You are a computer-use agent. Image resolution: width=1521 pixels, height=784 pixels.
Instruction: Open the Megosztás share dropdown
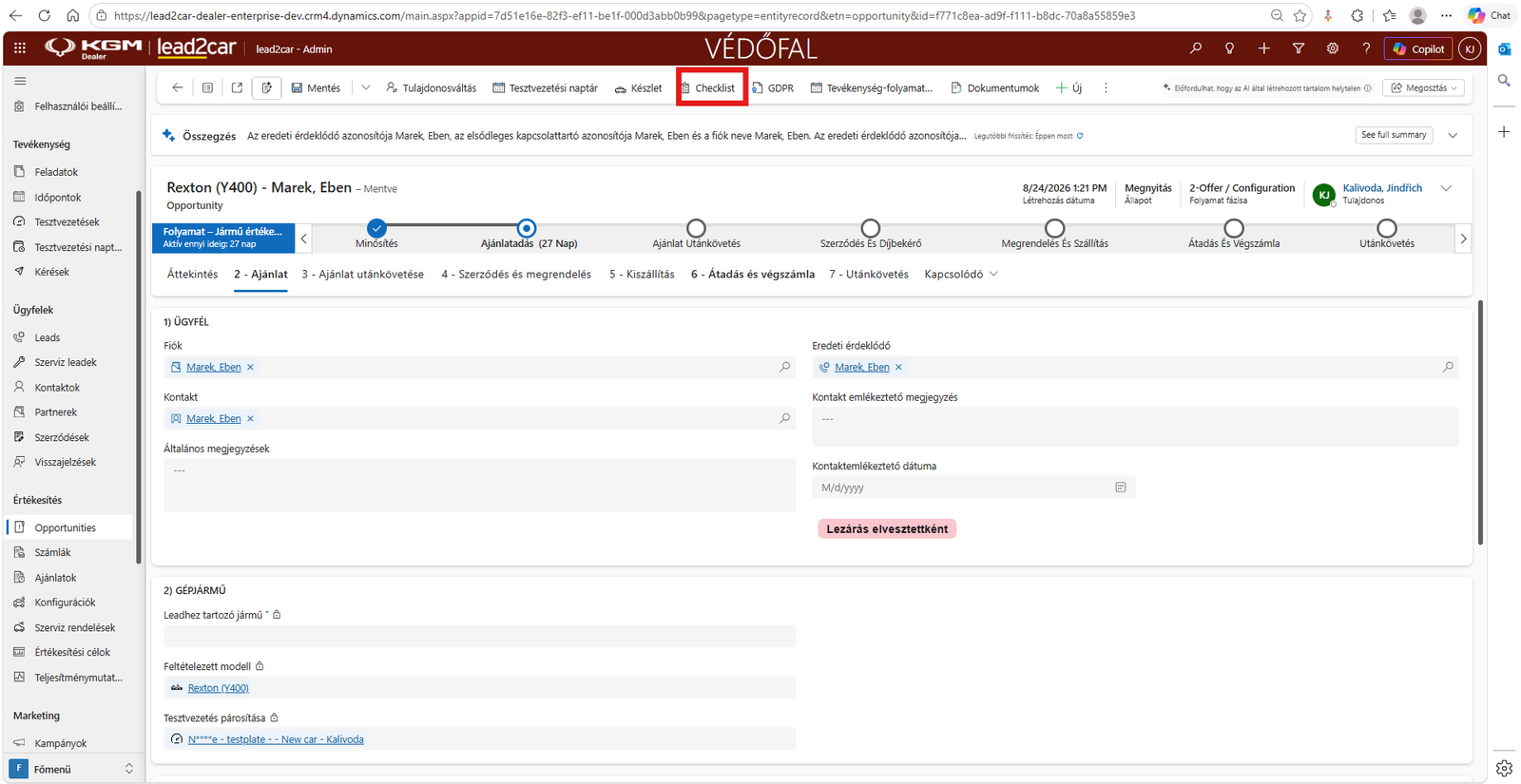click(x=1423, y=87)
